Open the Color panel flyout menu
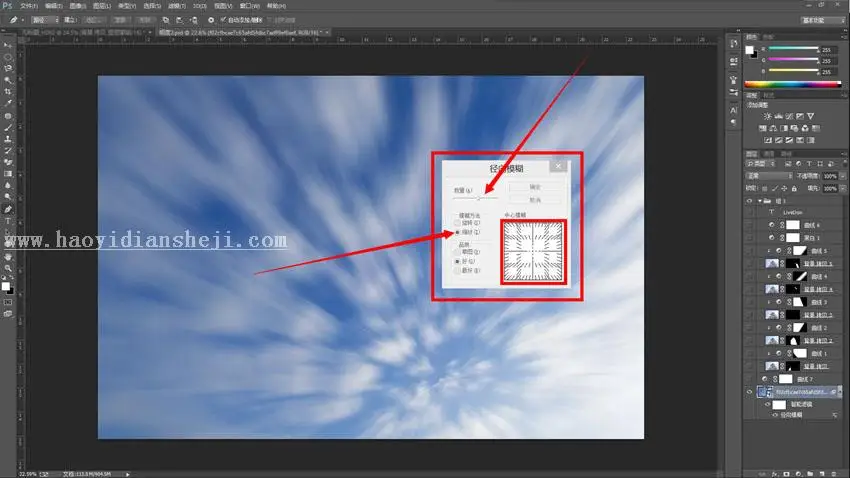 (x=843, y=37)
